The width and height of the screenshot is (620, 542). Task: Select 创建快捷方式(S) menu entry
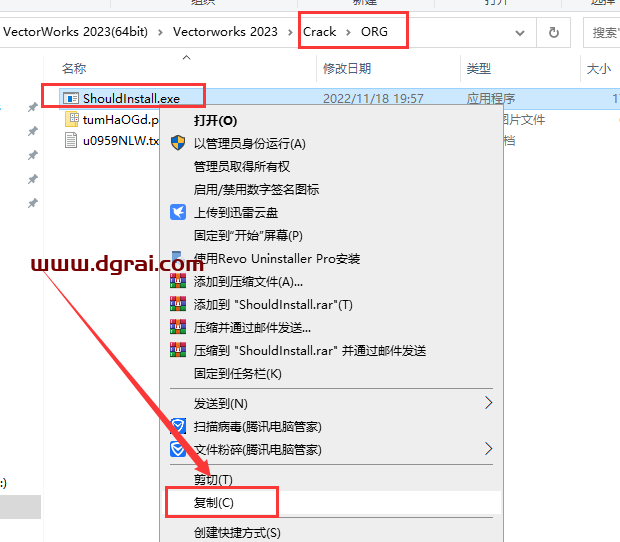pos(331,532)
